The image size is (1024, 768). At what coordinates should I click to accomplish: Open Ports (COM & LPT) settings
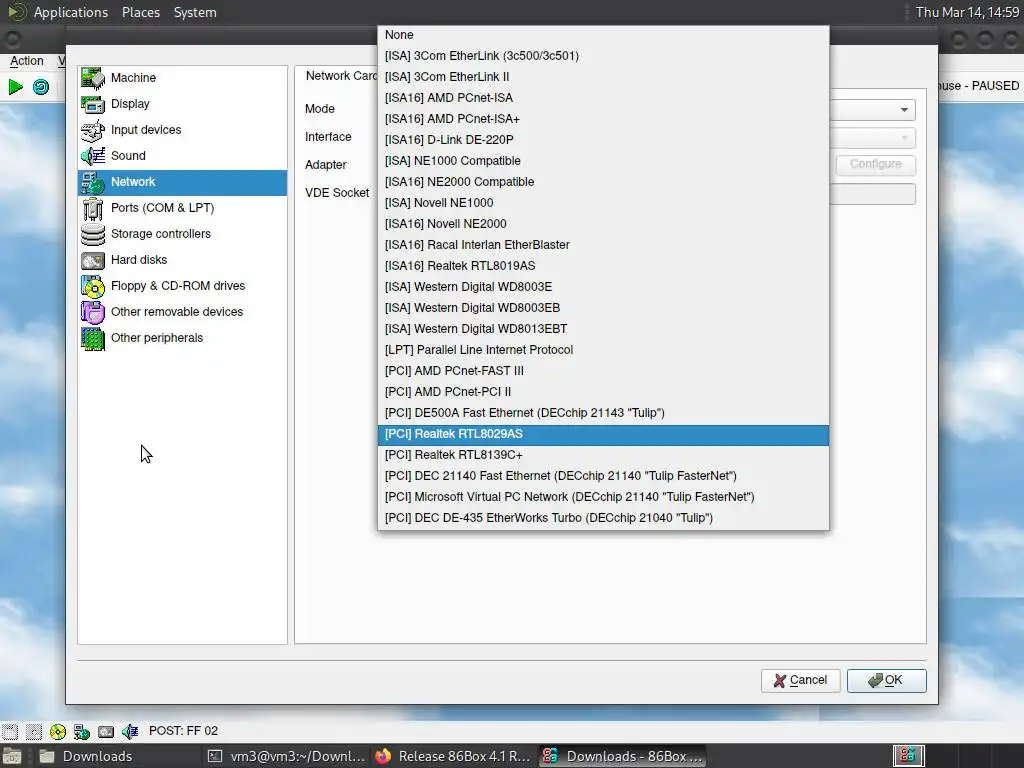(182, 208)
